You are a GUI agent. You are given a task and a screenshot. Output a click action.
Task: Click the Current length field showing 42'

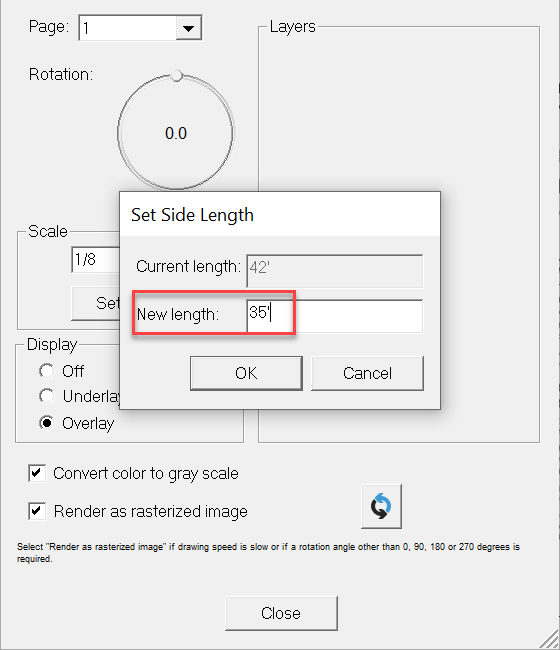[335, 271]
